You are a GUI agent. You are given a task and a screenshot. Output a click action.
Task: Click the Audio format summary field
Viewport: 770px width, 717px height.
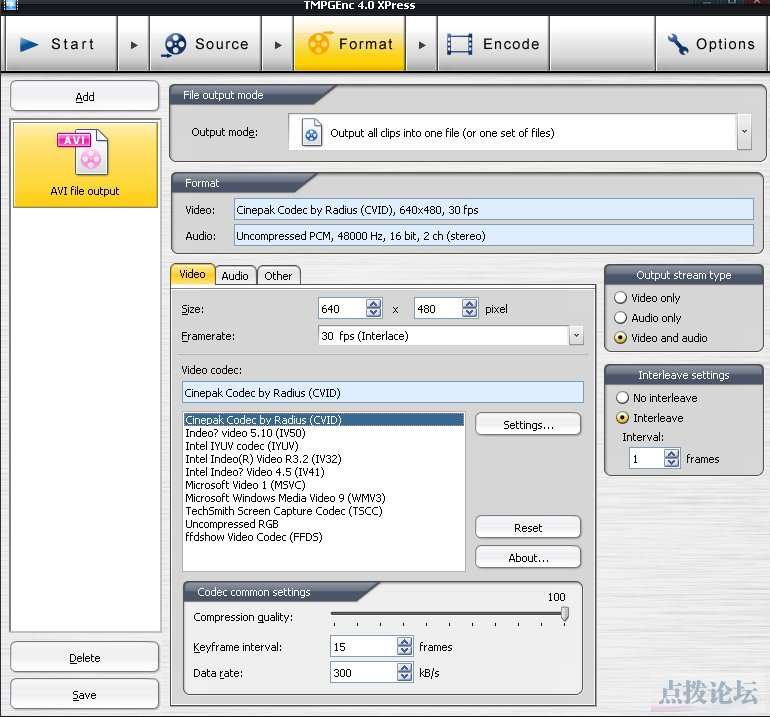(494, 236)
